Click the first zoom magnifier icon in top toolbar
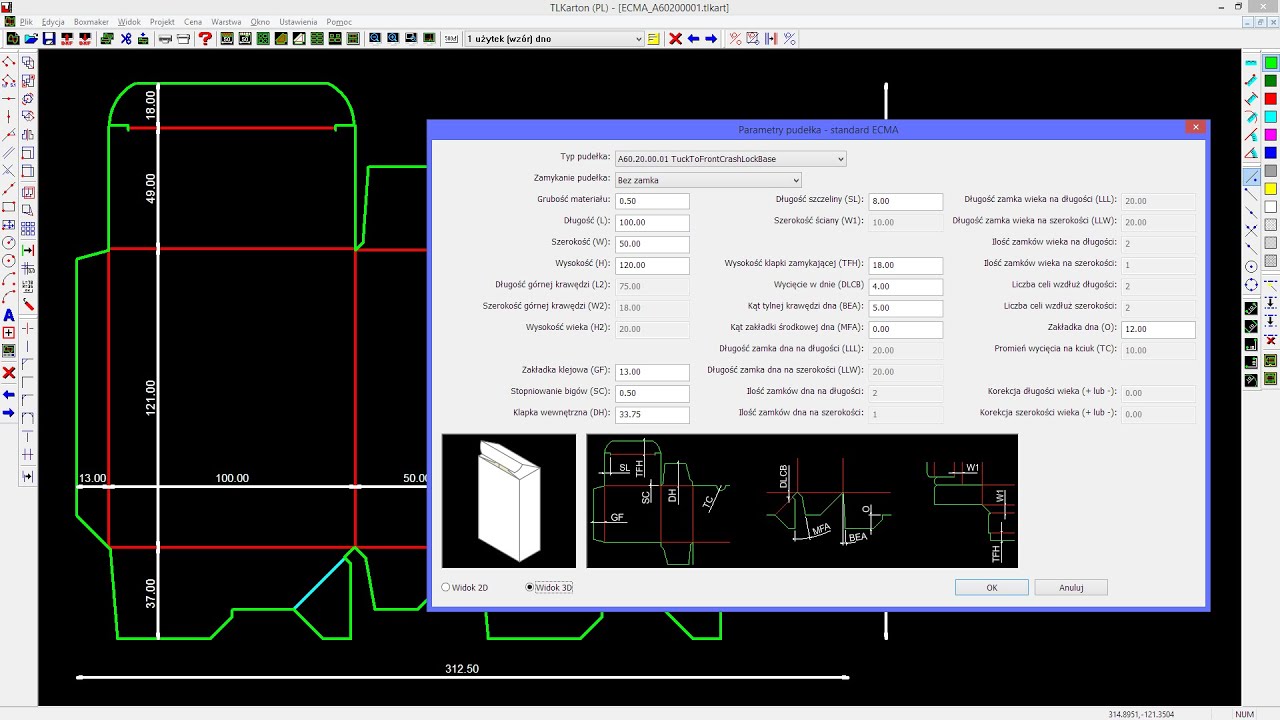This screenshot has height=720, width=1280. 375,39
